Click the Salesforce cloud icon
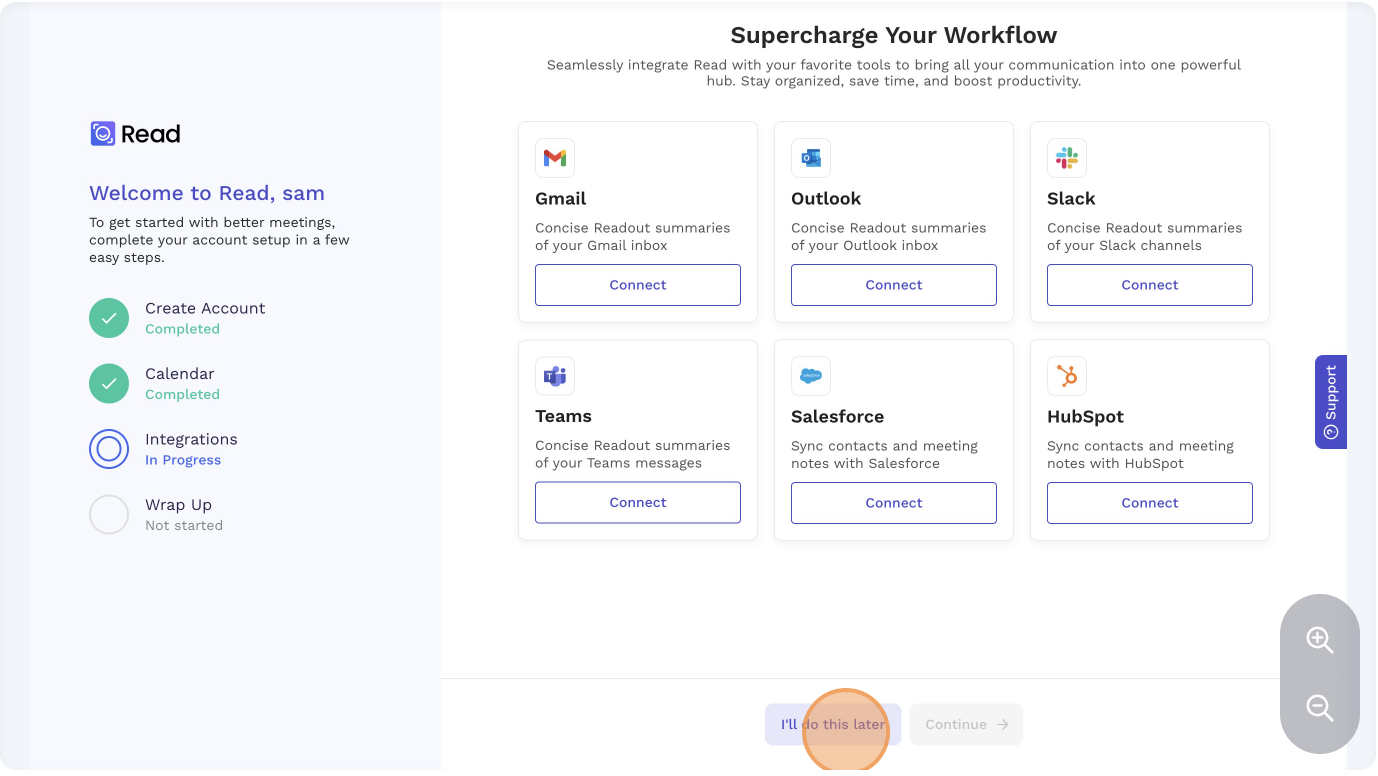The height and width of the screenshot is (776, 1378). point(811,376)
